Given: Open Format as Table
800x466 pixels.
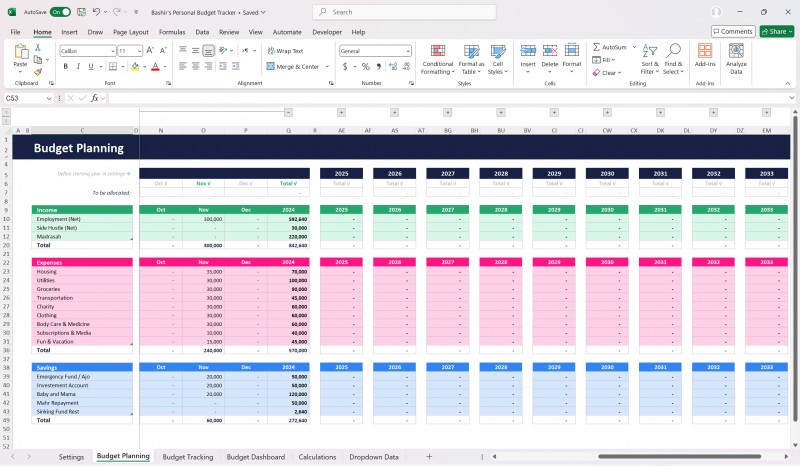Looking at the screenshot, I should tap(471, 59).
